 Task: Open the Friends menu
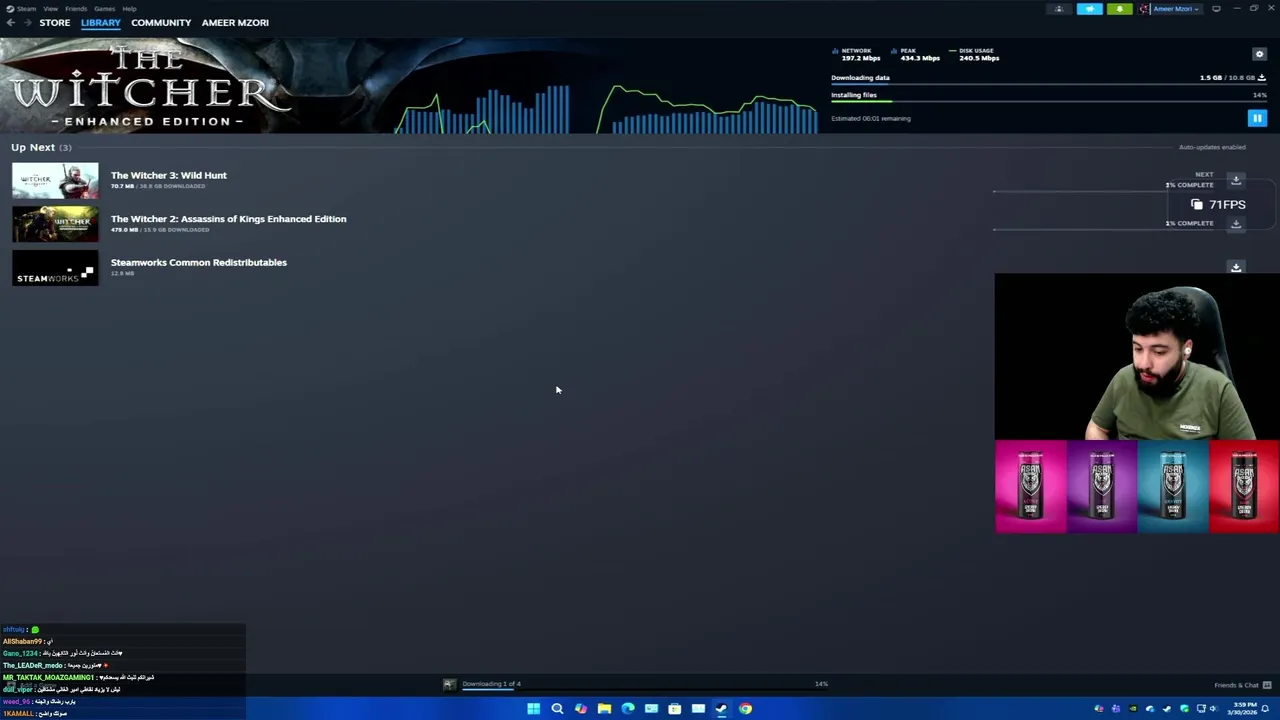76,8
